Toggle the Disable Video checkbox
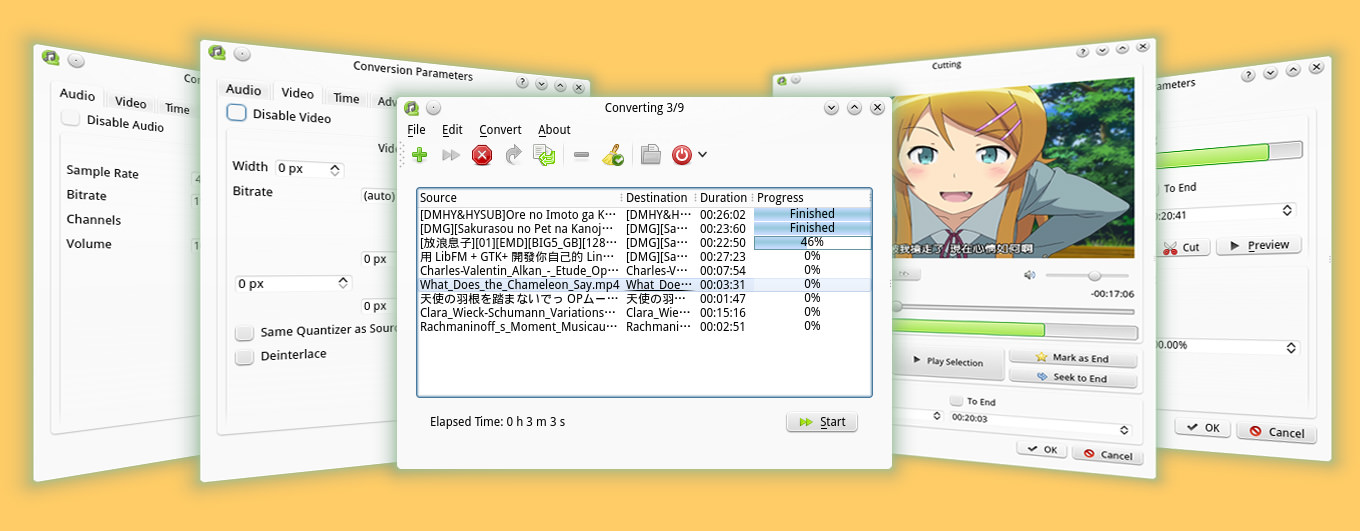 (236, 114)
